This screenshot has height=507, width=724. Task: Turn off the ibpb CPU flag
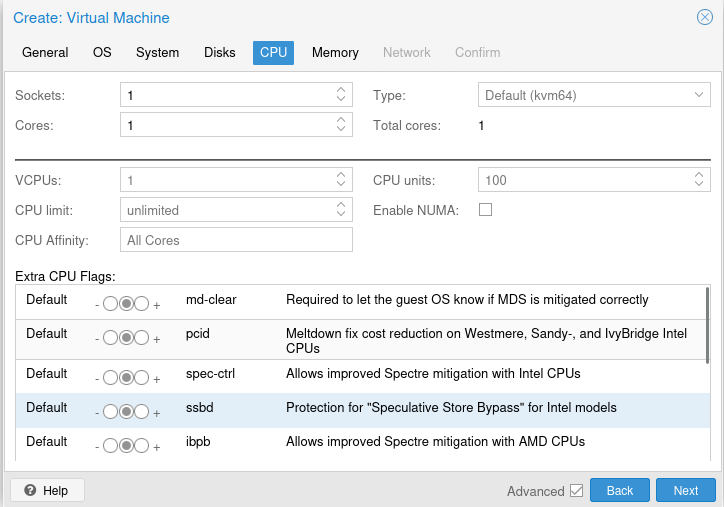tap(110, 446)
